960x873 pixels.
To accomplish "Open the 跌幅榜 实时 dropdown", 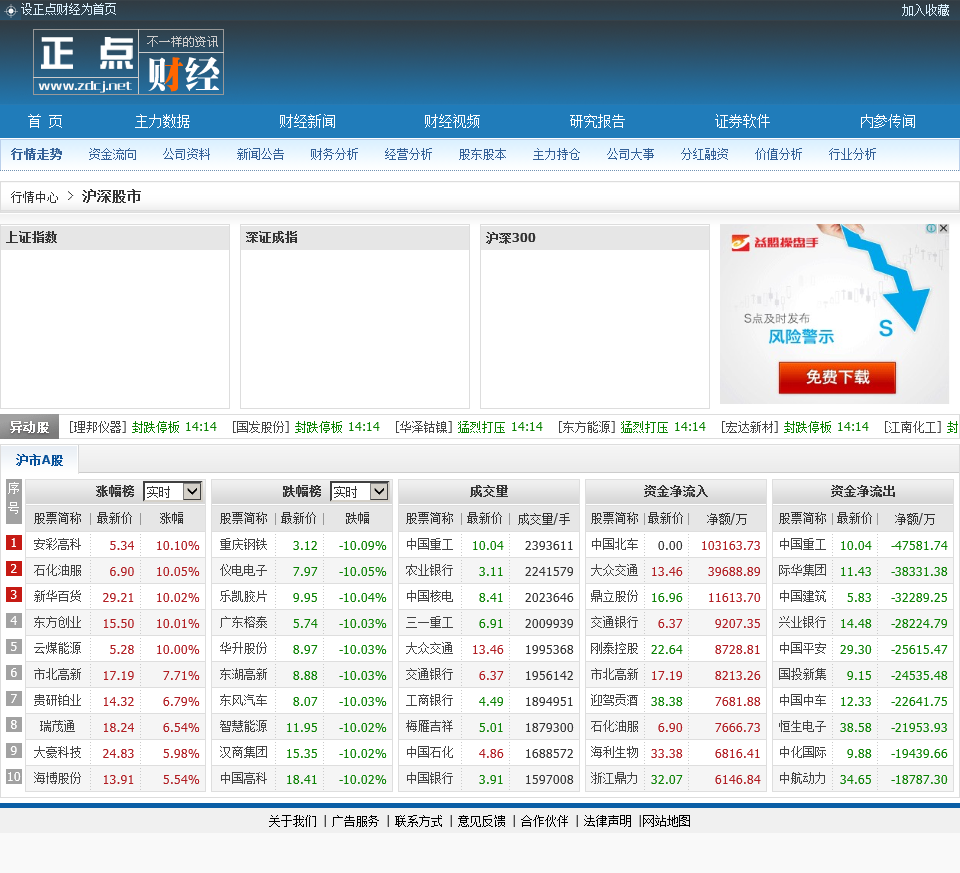I will click(x=359, y=492).
